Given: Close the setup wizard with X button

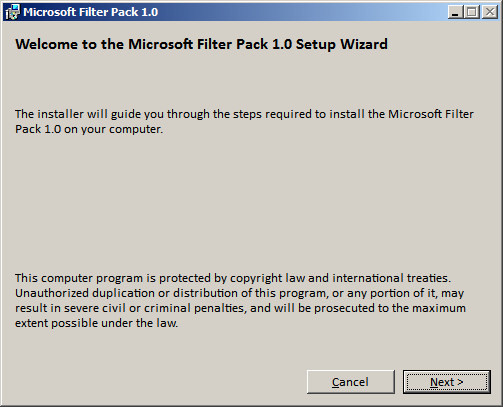Looking at the screenshot, I should point(490,12).
